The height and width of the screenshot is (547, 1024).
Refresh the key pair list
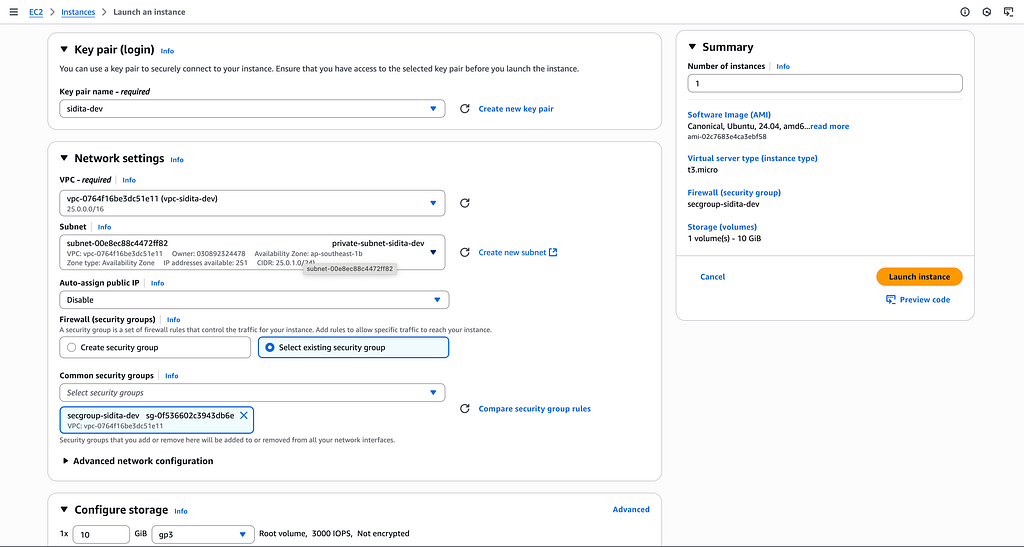(x=464, y=109)
